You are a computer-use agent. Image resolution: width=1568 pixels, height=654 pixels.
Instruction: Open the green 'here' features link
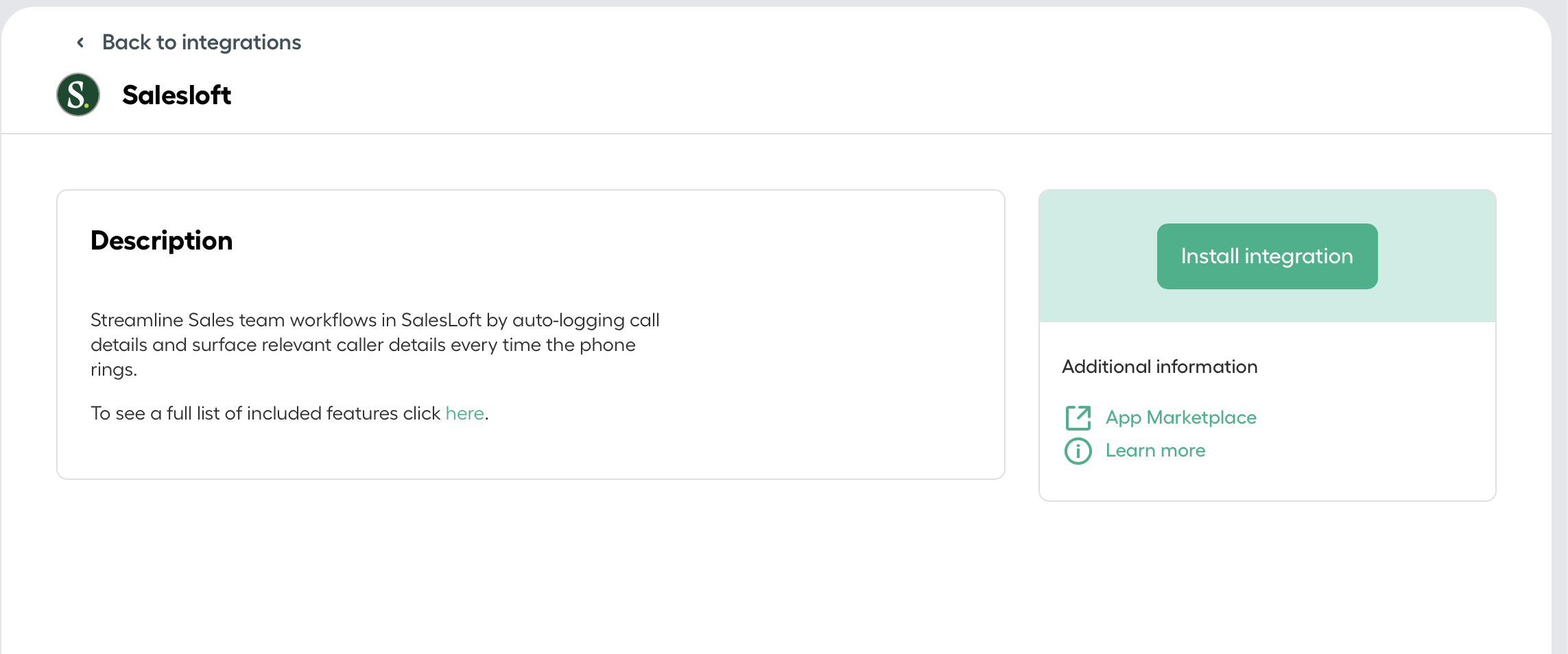(464, 413)
